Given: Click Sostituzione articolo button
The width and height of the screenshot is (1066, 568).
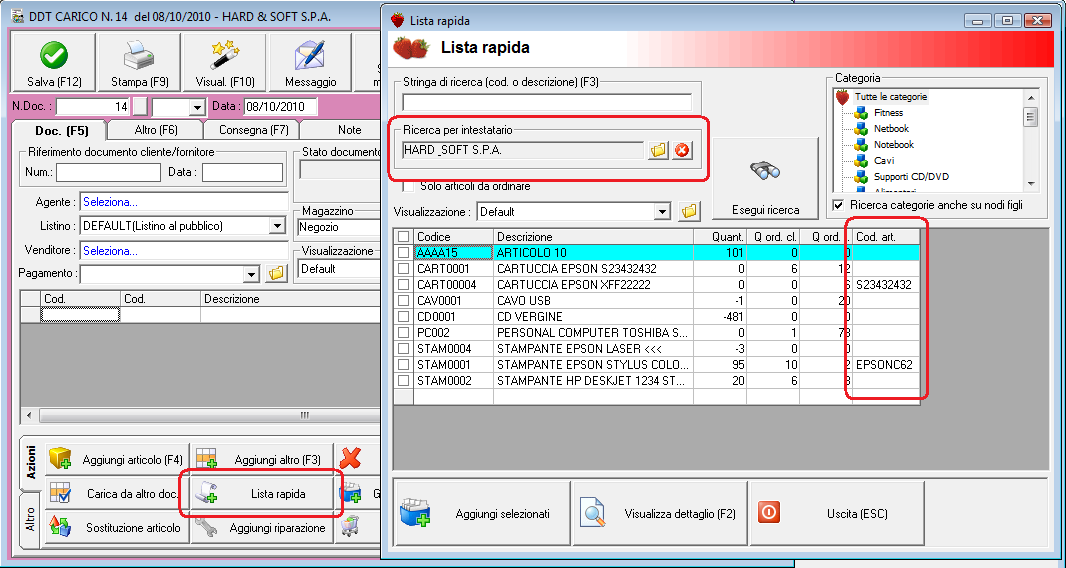Looking at the screenshot, I should [117, 527].
